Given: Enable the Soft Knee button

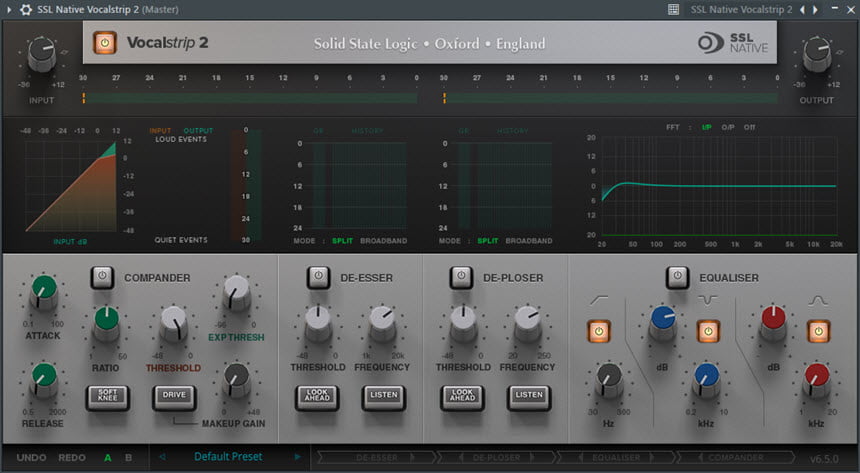Looking at the screenshot, I should (108, 397).
